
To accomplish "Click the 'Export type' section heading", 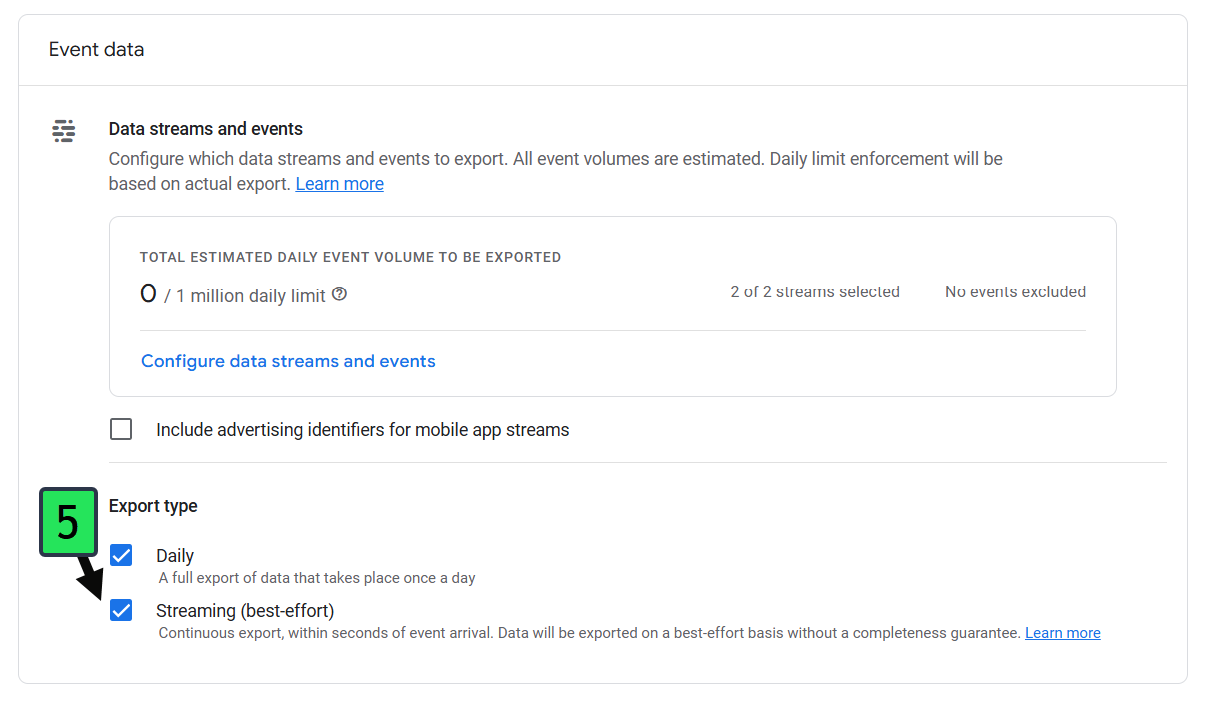I will (153, 506).
